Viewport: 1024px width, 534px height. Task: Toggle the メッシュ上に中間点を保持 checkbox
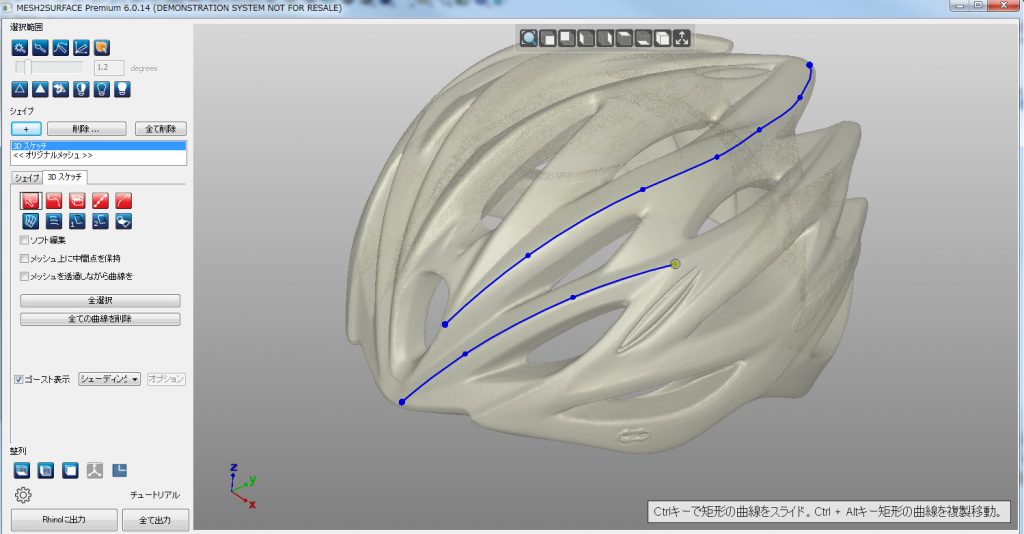(x=24, y=258)
